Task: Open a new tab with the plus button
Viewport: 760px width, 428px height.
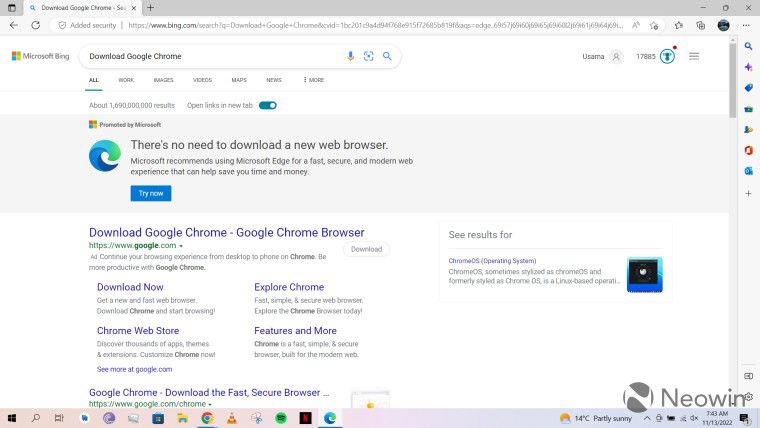Action: 151,8
